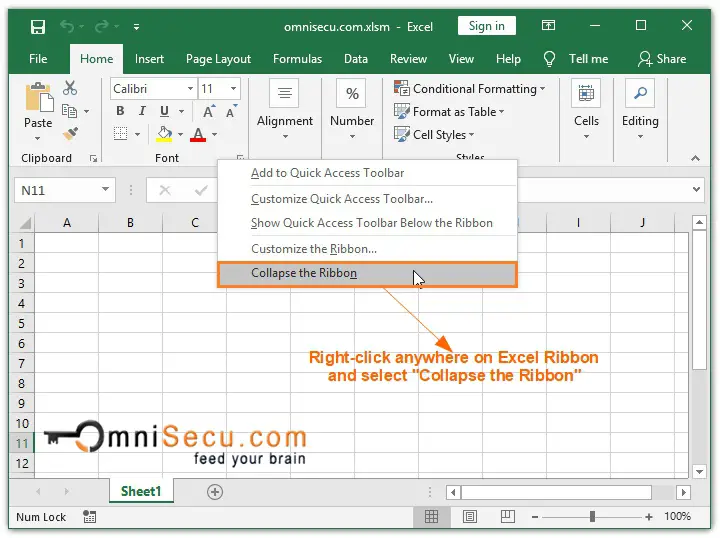The height and width of the screenshot is (538, 720).
Task: Click the Redo arrow icon
Action: click(x=101, y=27)
